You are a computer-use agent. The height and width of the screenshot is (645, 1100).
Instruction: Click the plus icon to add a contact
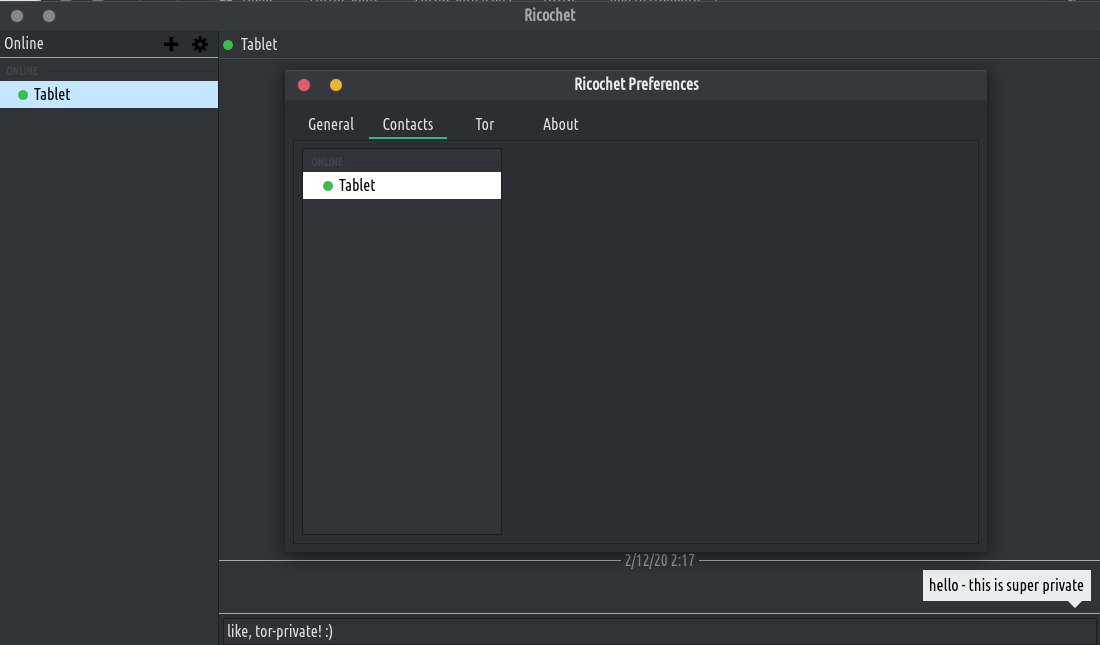coord(171,44)
